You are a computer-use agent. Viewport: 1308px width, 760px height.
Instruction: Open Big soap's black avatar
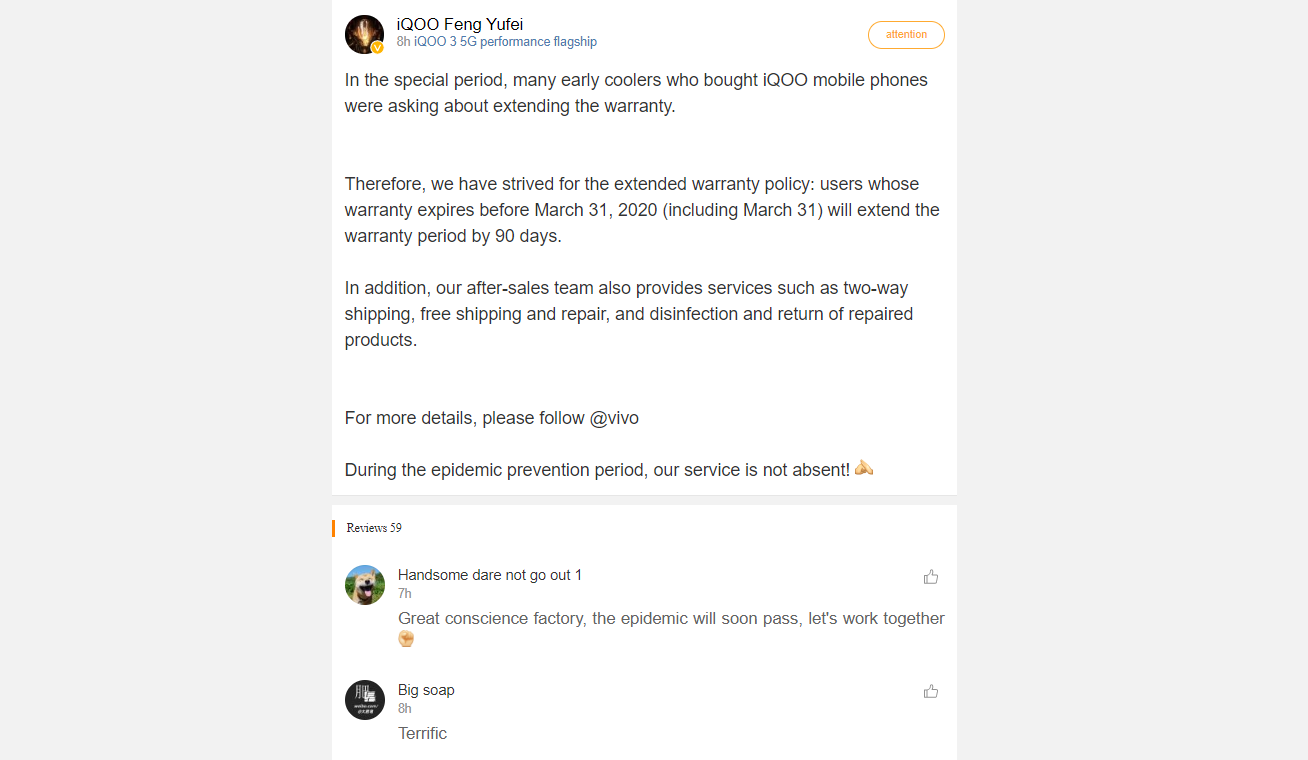pos(365,699)
